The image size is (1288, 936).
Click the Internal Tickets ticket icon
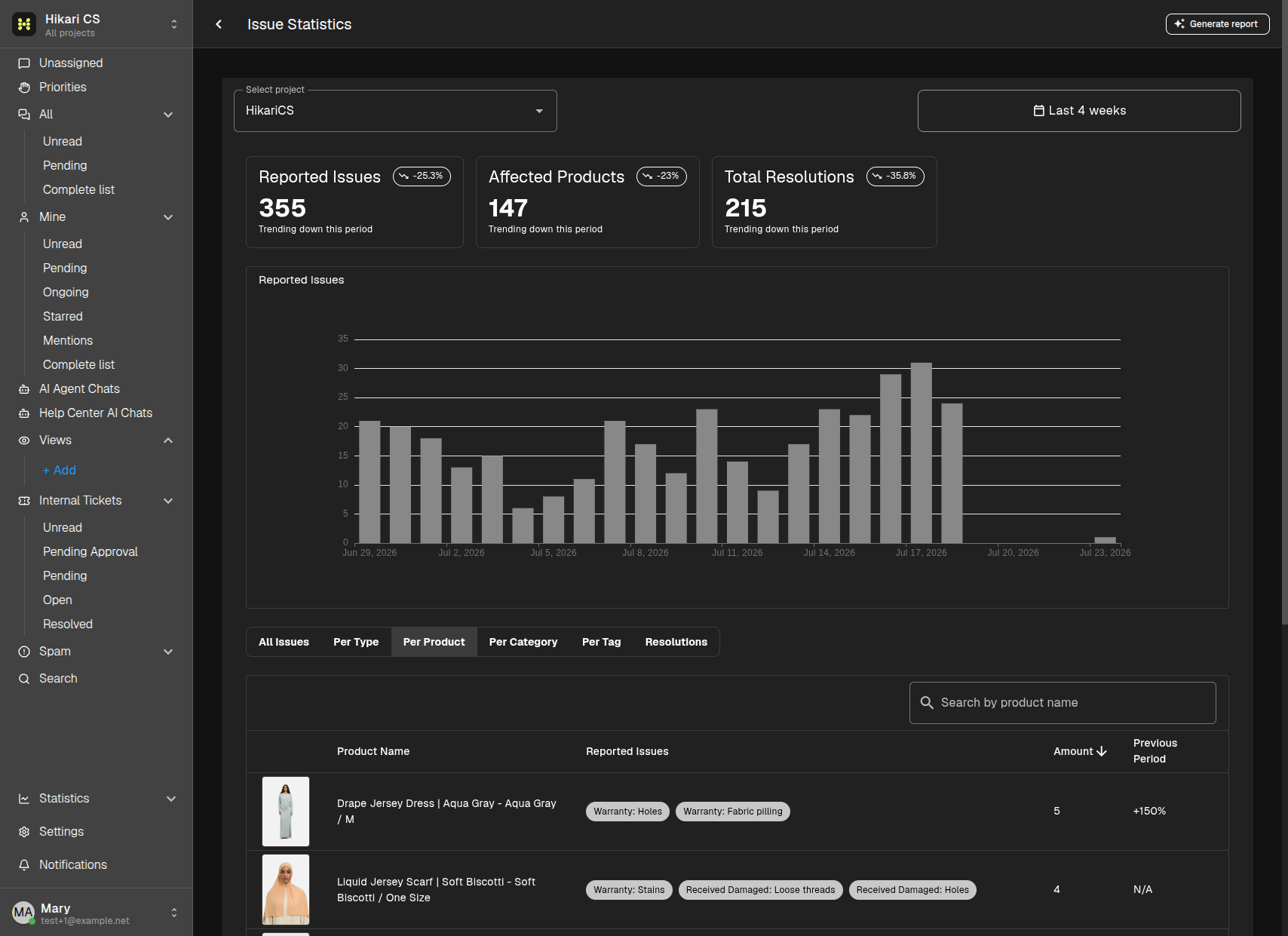coord(24,501)
